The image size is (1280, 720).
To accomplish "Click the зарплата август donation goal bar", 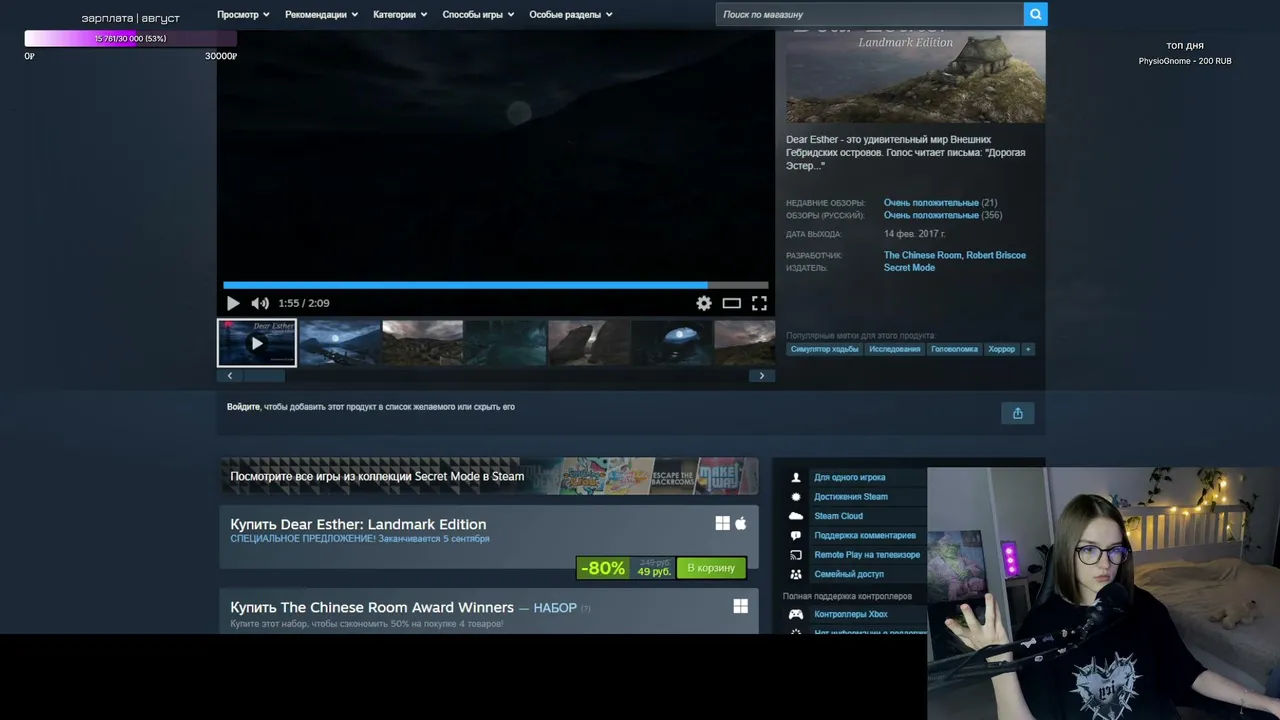I will pos(130,38).
